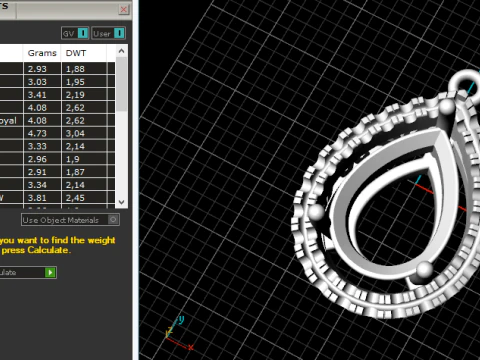Select the 1,87 DWT cell
This screenshot has width=480, height=360.
(x=84, y=172)
